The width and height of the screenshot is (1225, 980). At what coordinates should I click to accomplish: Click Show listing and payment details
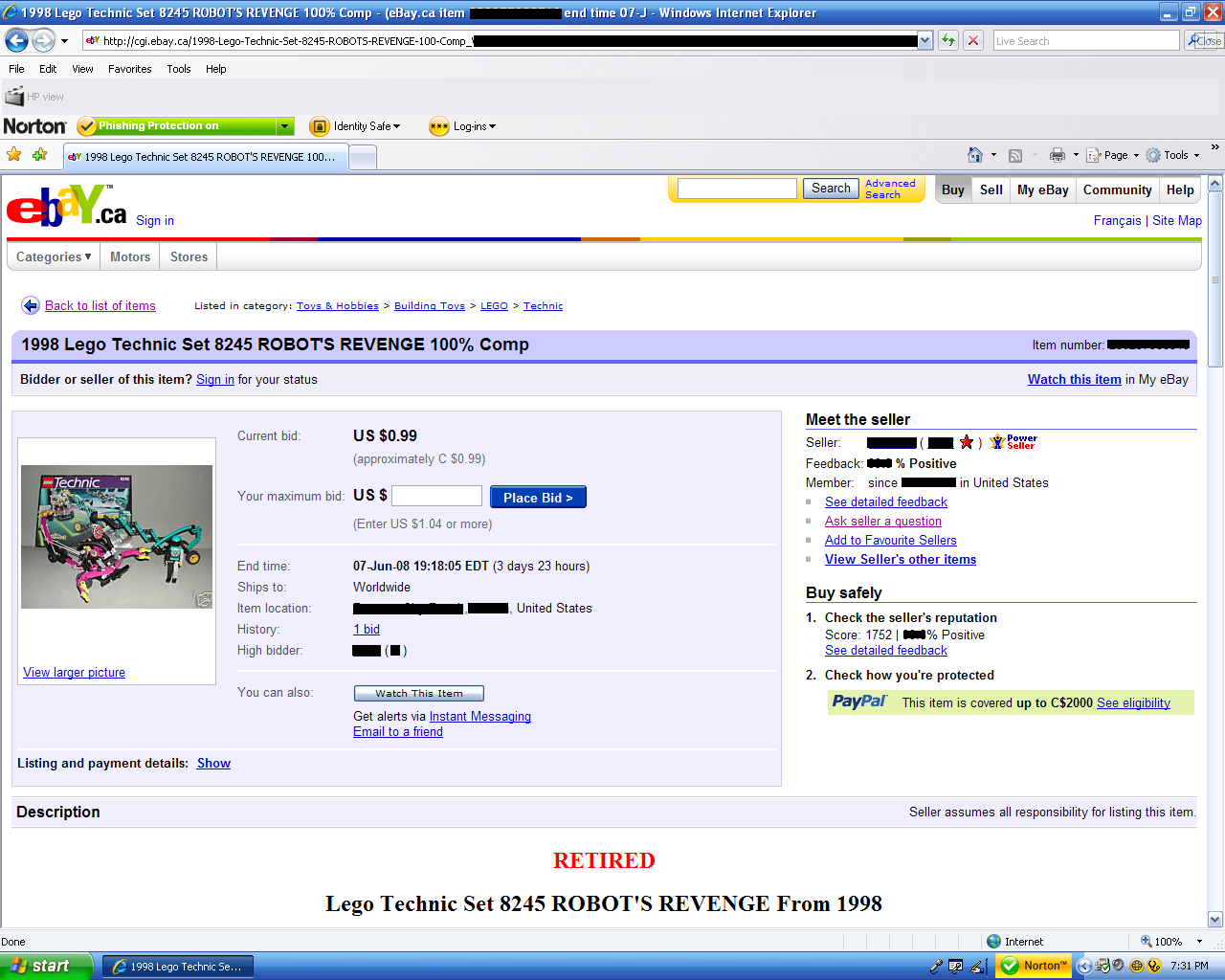[213, 763]
